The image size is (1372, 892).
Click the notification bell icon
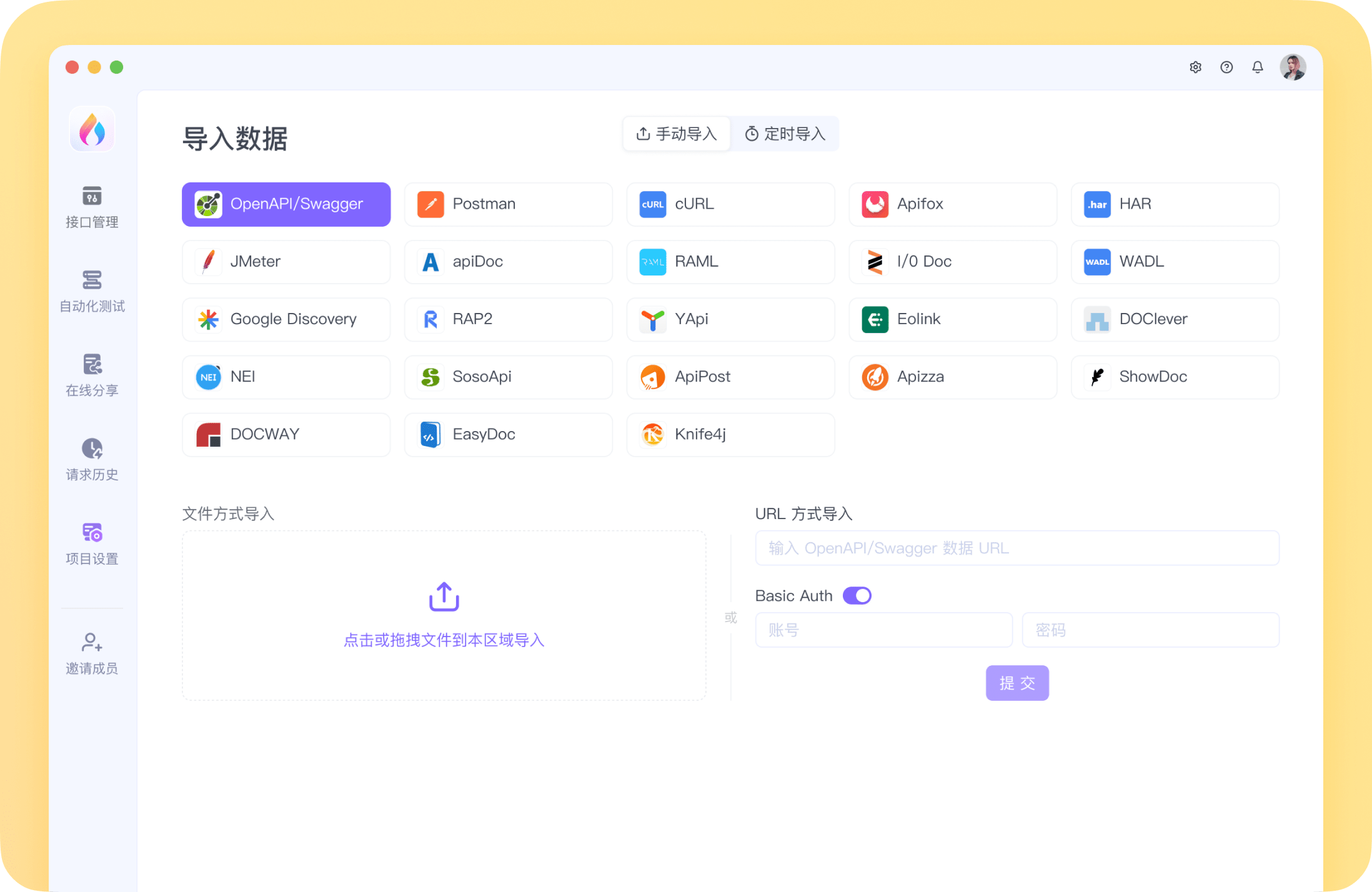(x=1257, y=67)
